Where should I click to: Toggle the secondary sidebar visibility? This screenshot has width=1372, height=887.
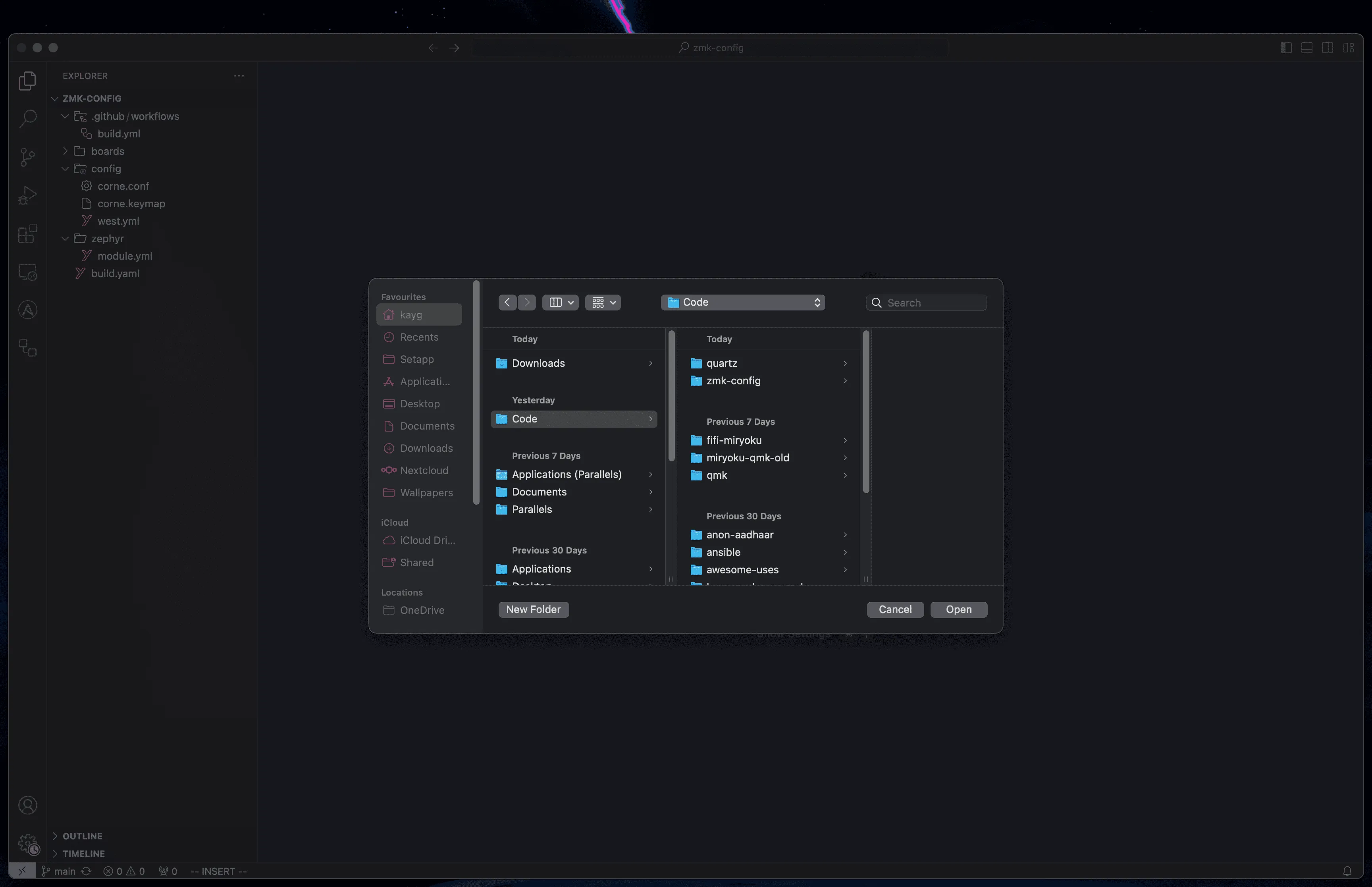tap(1328, 47)
